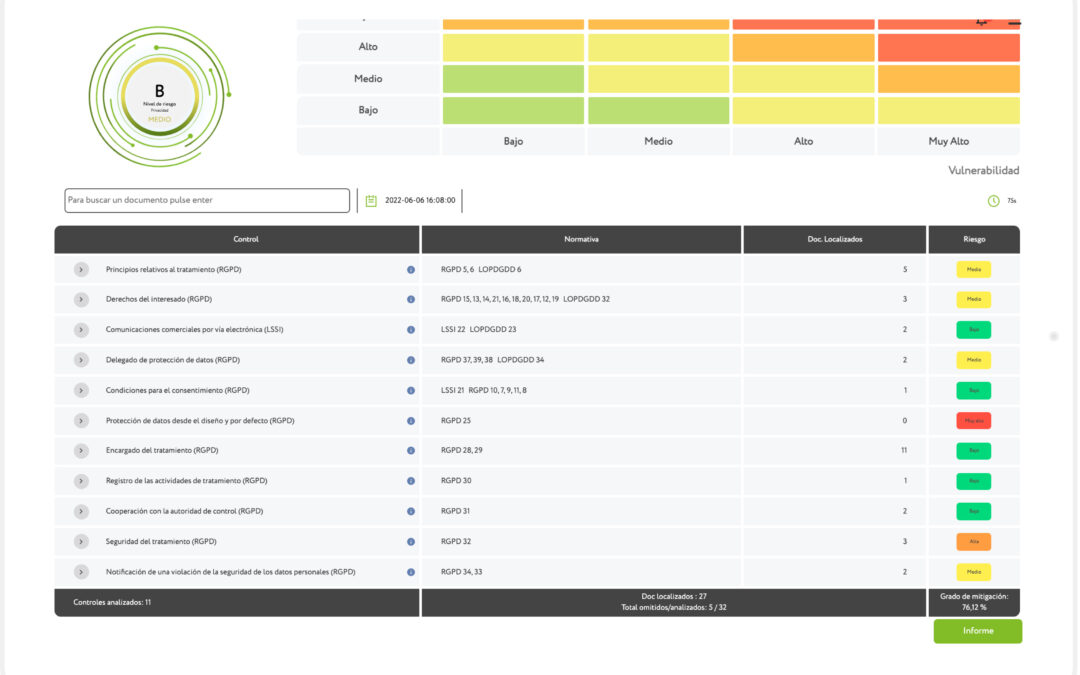Click the clock icon near 75s
The width and height of the screenshot is (1080, 675).
(x=993, y=201)
